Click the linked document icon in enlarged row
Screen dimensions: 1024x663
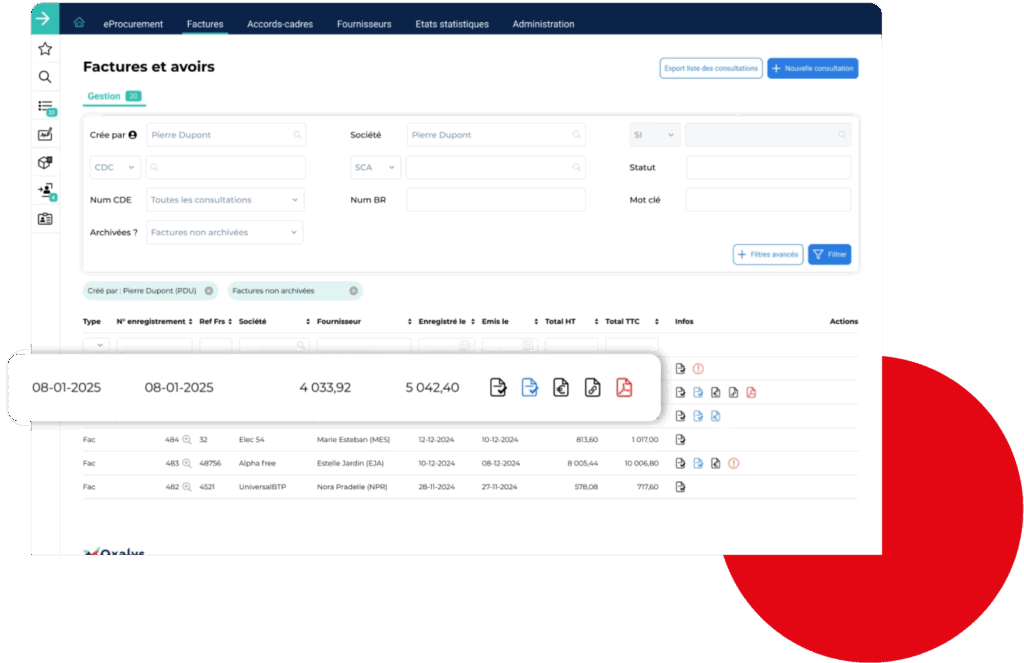(592, 387)
